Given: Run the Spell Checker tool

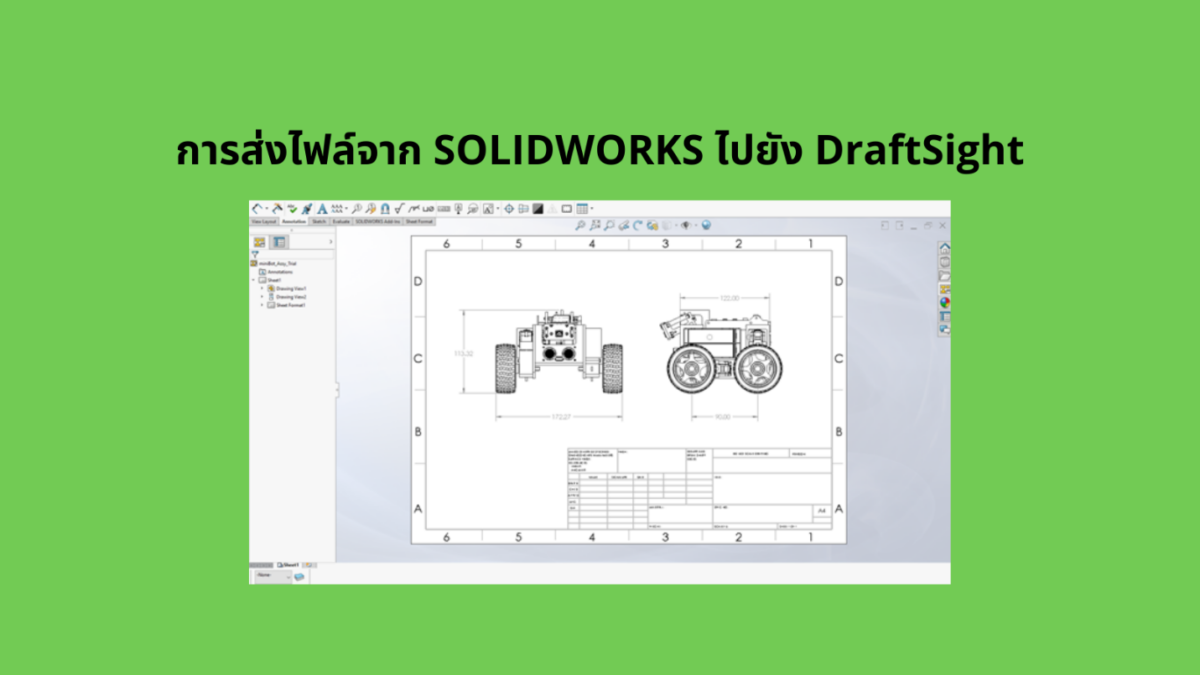Looking at the screenshot, I should 292,207.
